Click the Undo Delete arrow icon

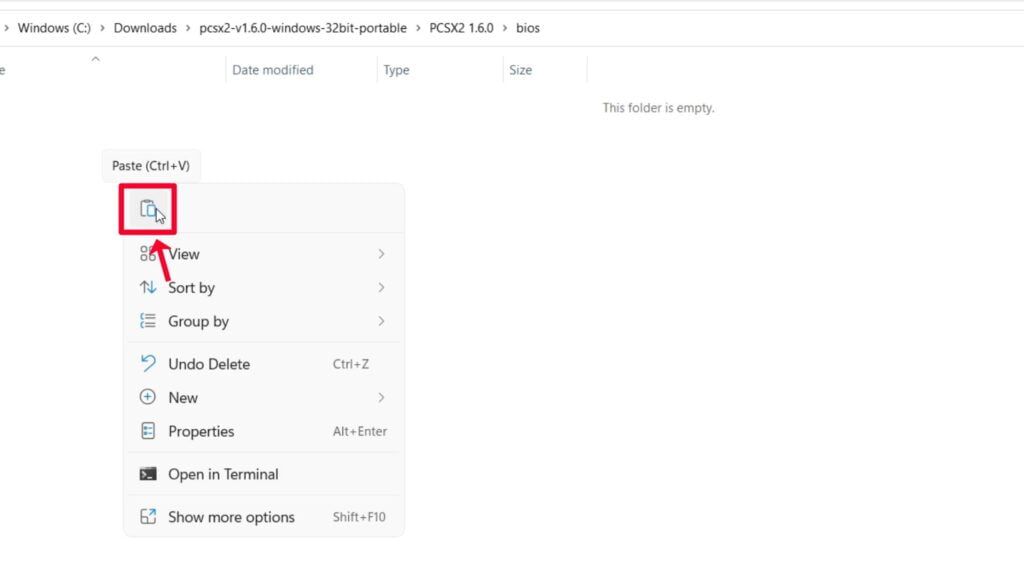pos(148,364)
